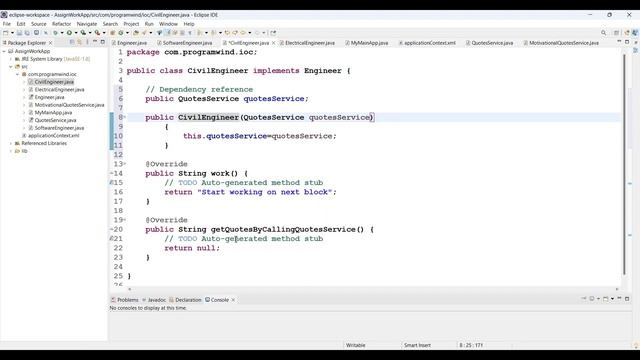The image size is (640, 360).
Task: Click the Search magnifier icon at top right
Action: [x=603, y=33]
